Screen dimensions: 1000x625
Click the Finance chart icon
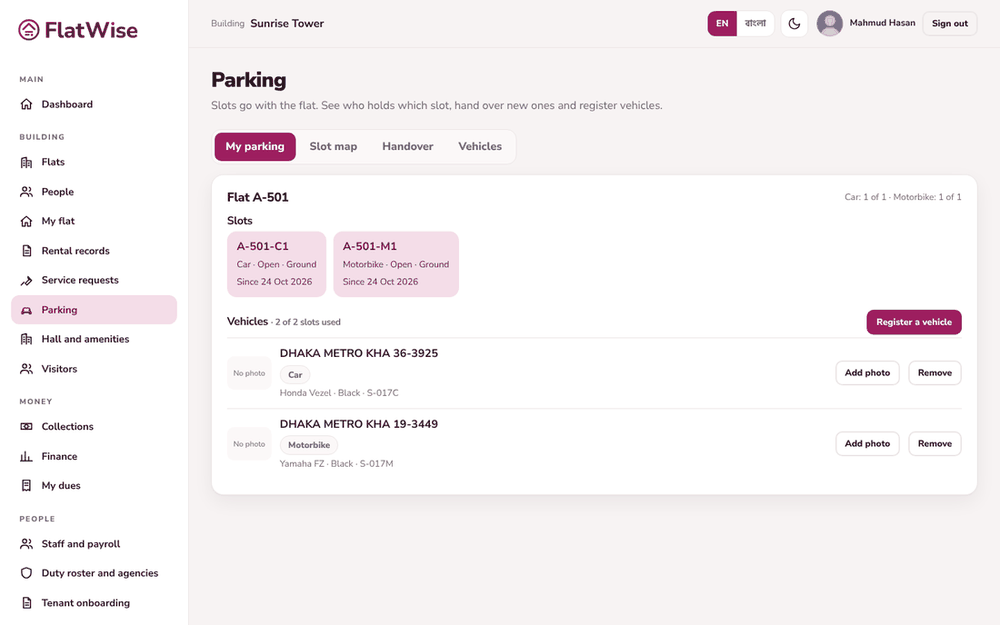(26, 456)
